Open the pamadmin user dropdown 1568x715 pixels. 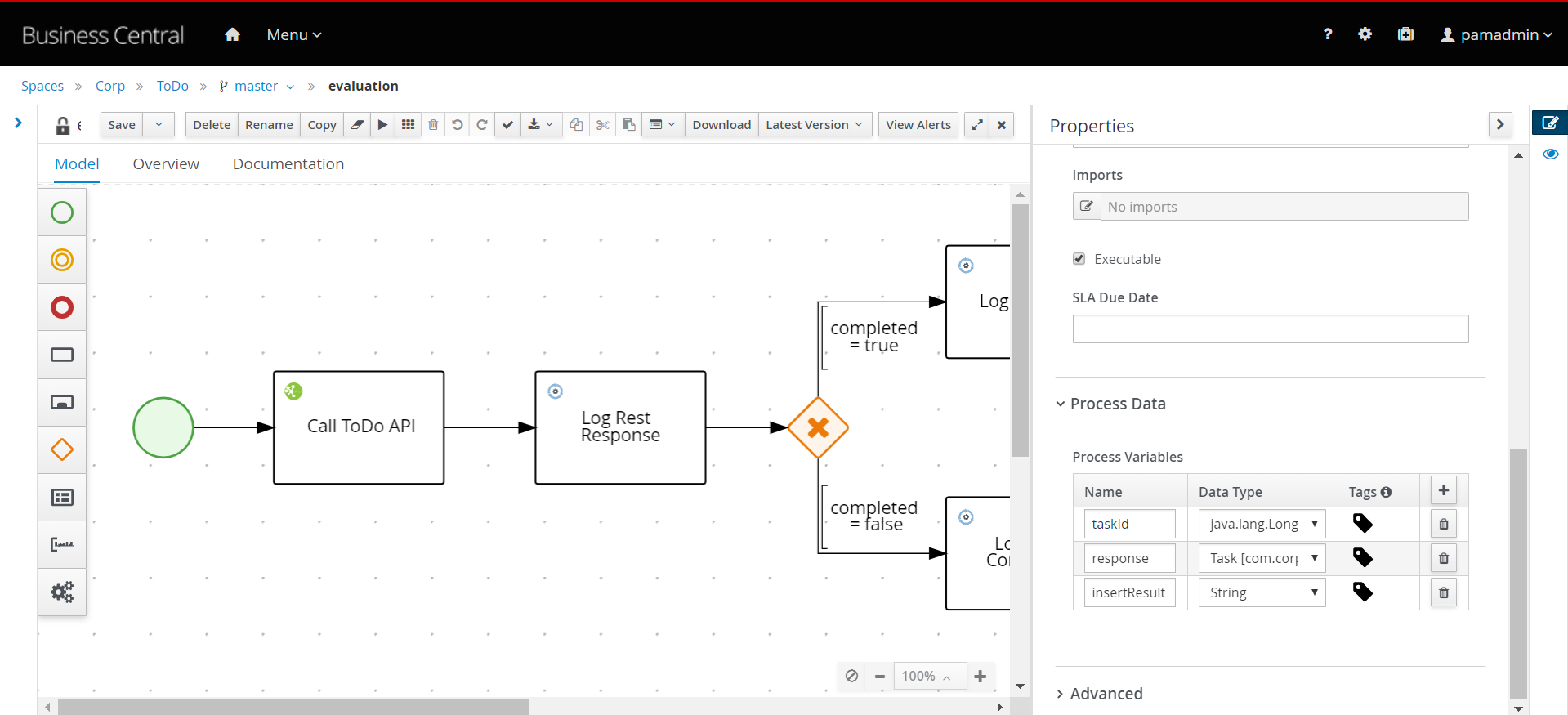click(x=1496, y=34)
